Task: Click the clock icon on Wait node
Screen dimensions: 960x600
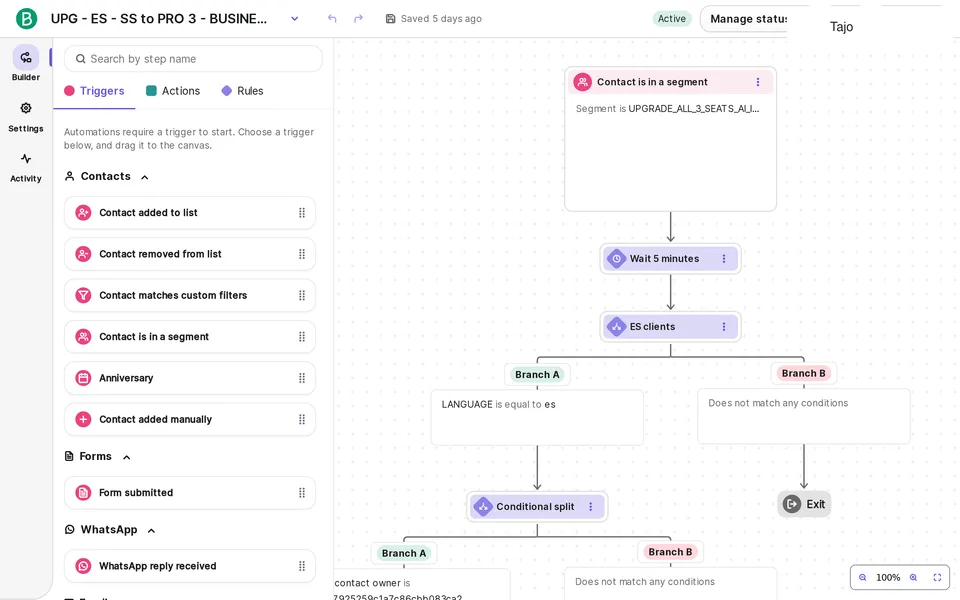Action: coord(617,258)
